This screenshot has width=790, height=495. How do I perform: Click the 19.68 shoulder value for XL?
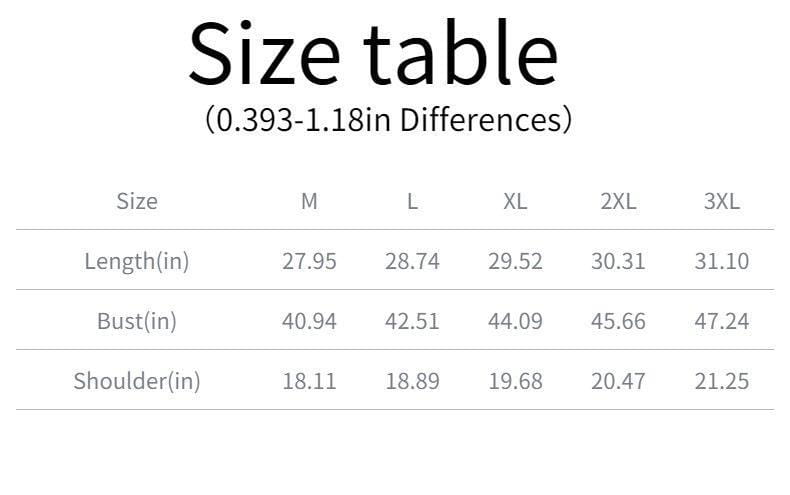coord(515,381)
